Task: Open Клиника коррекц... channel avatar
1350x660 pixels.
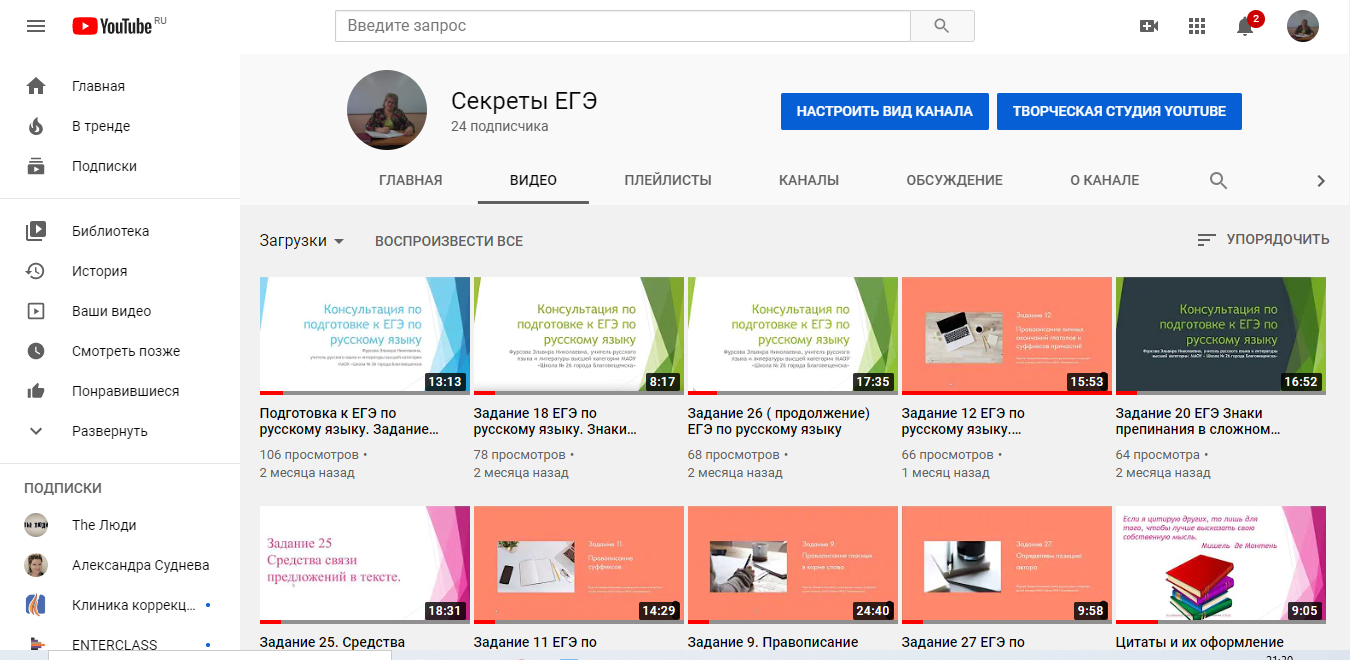Action: click(x=36, y=605)
